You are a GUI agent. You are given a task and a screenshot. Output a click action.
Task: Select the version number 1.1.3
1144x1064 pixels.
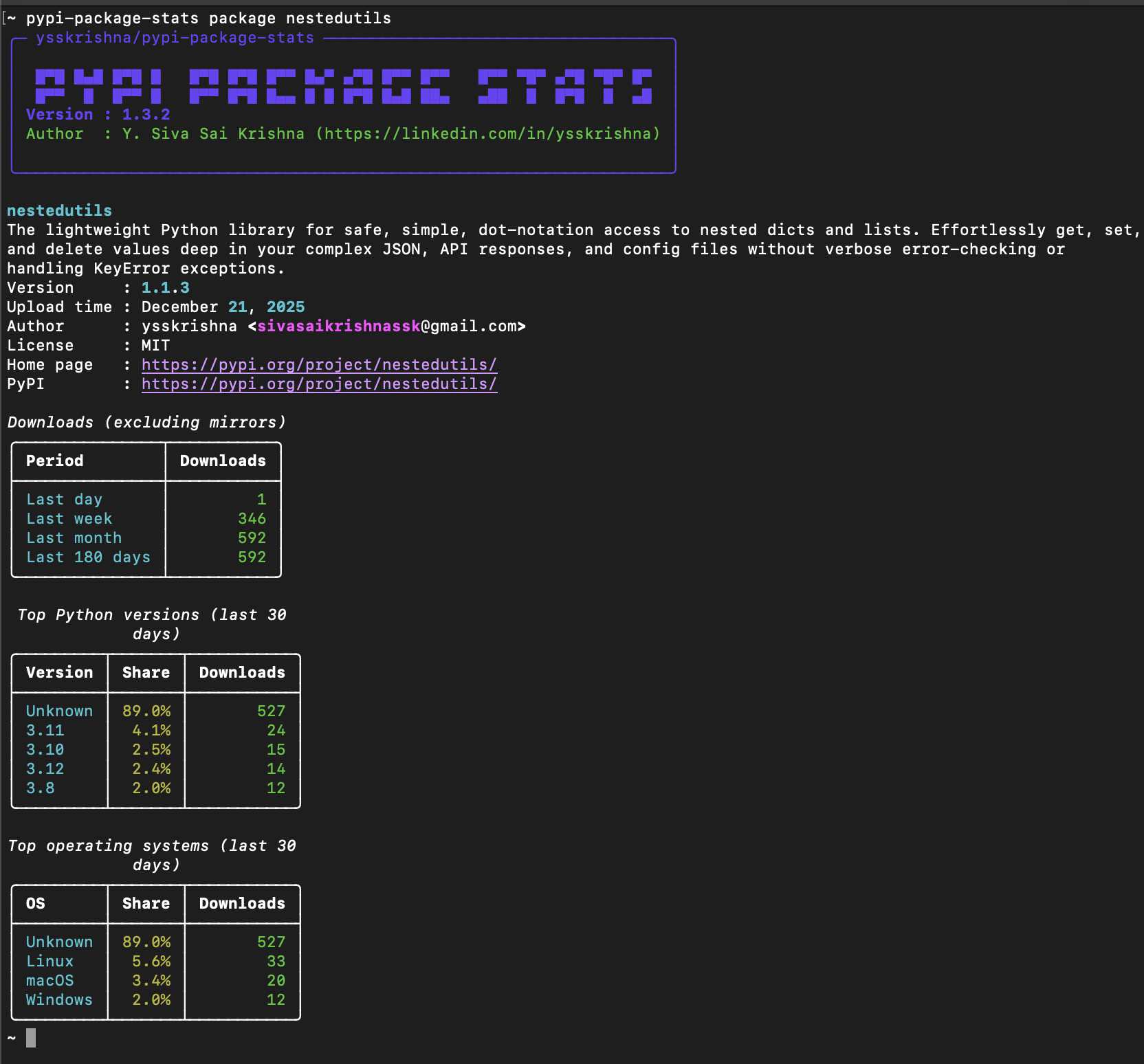tap(166, 287)
